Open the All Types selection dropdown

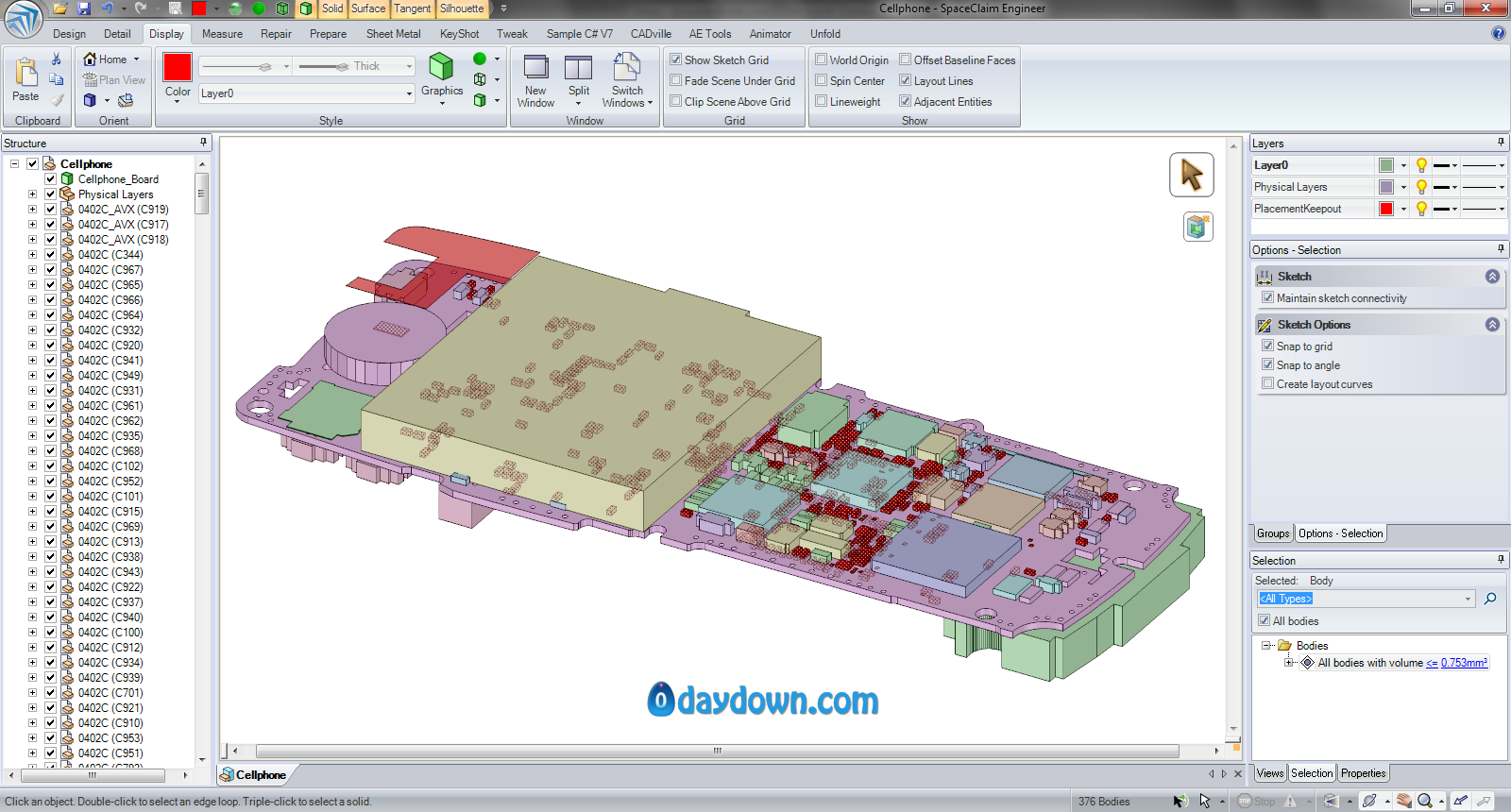coord(1468,599)
